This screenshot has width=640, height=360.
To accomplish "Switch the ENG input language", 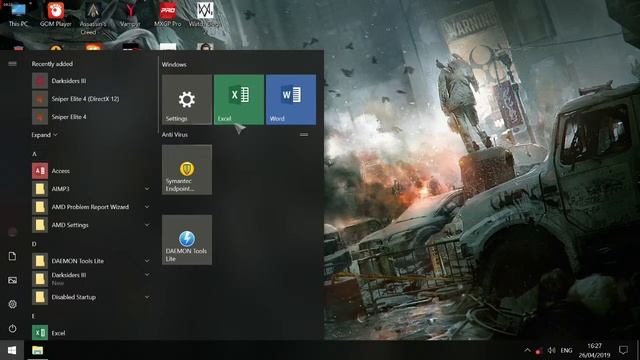I will click(x=567, y=350).
